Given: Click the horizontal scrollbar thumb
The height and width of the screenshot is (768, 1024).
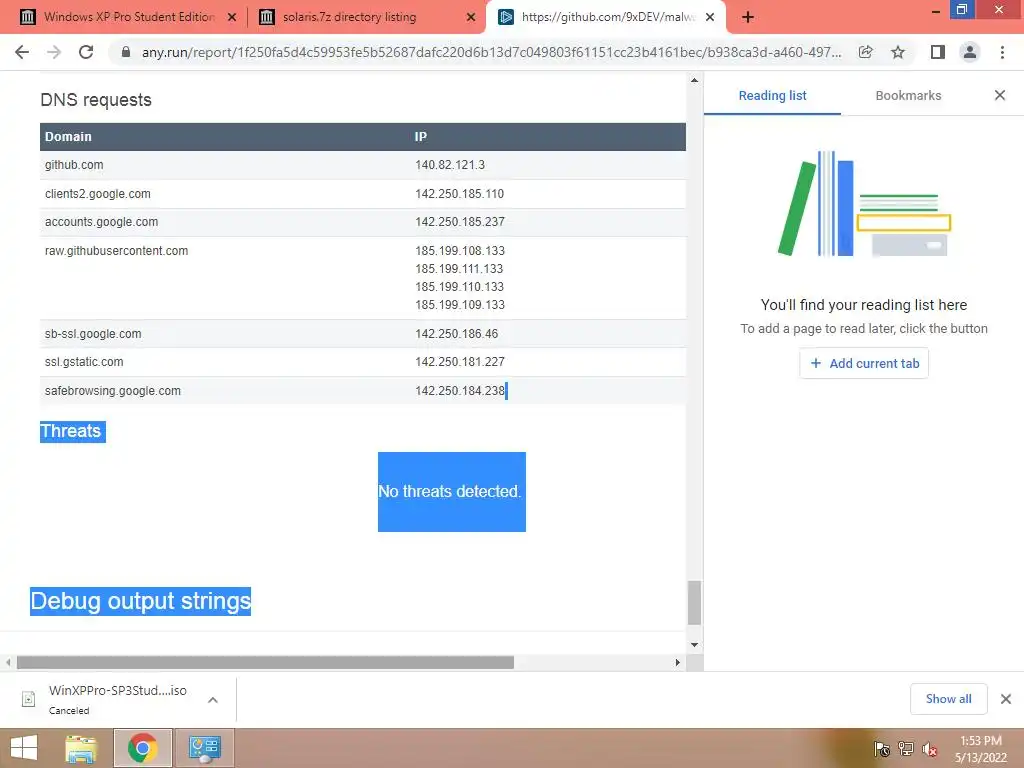Looking at the screenshot, I should pos(265,662).
